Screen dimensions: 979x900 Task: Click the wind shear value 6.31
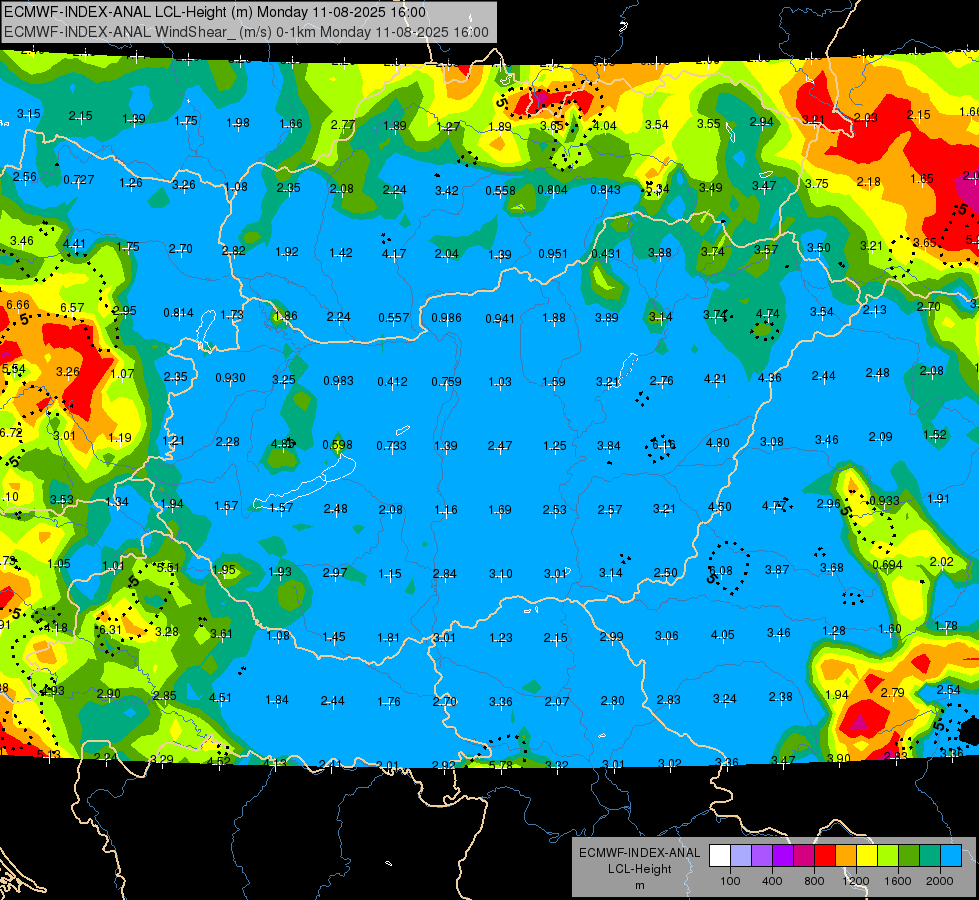pos(111,630)
